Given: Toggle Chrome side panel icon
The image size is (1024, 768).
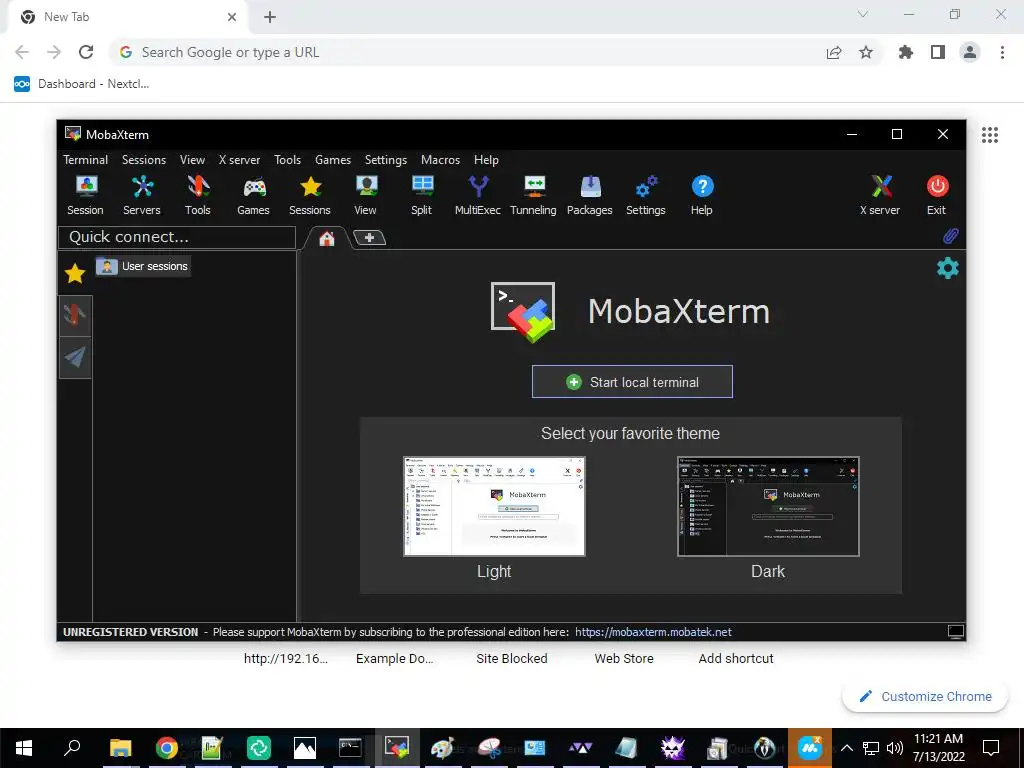Looking at the screenshot, I should 938,52.
